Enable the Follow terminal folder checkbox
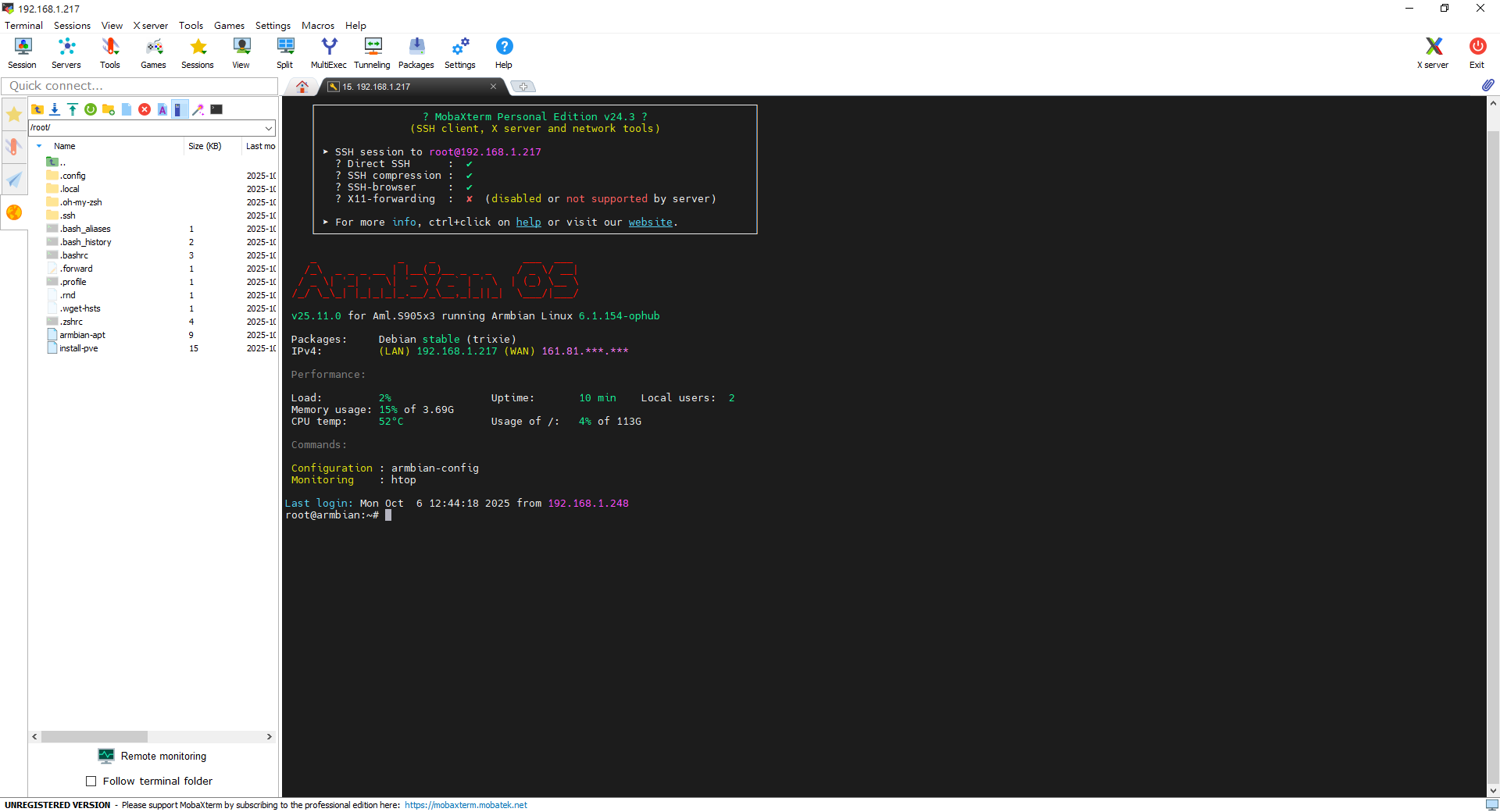Image resolution: width=1500 pixels, height=812 pixels. 91,781
